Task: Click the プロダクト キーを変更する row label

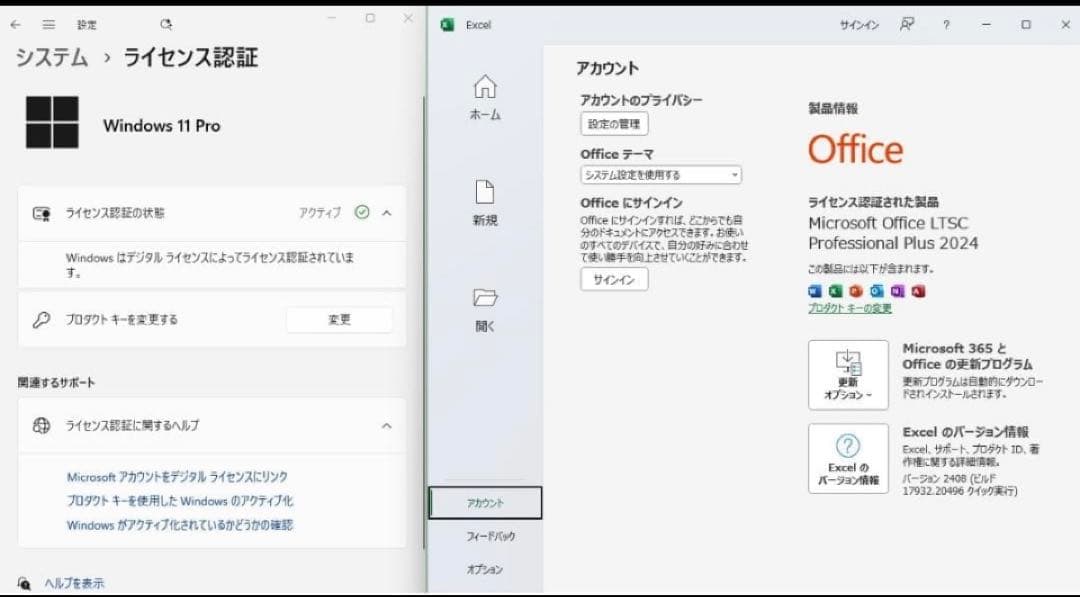Action: [121, 320]
